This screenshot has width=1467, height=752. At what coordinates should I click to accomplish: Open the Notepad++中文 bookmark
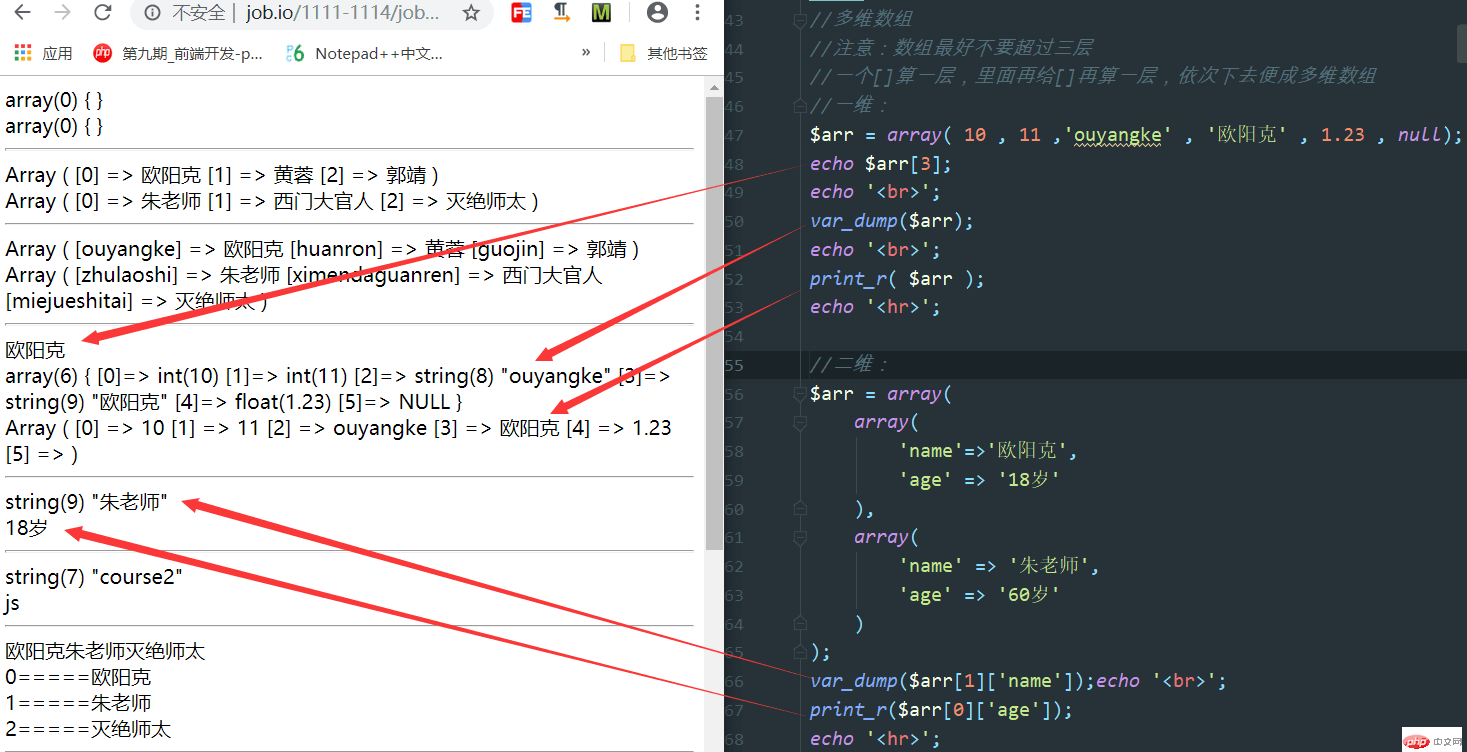tap(364, 53)
